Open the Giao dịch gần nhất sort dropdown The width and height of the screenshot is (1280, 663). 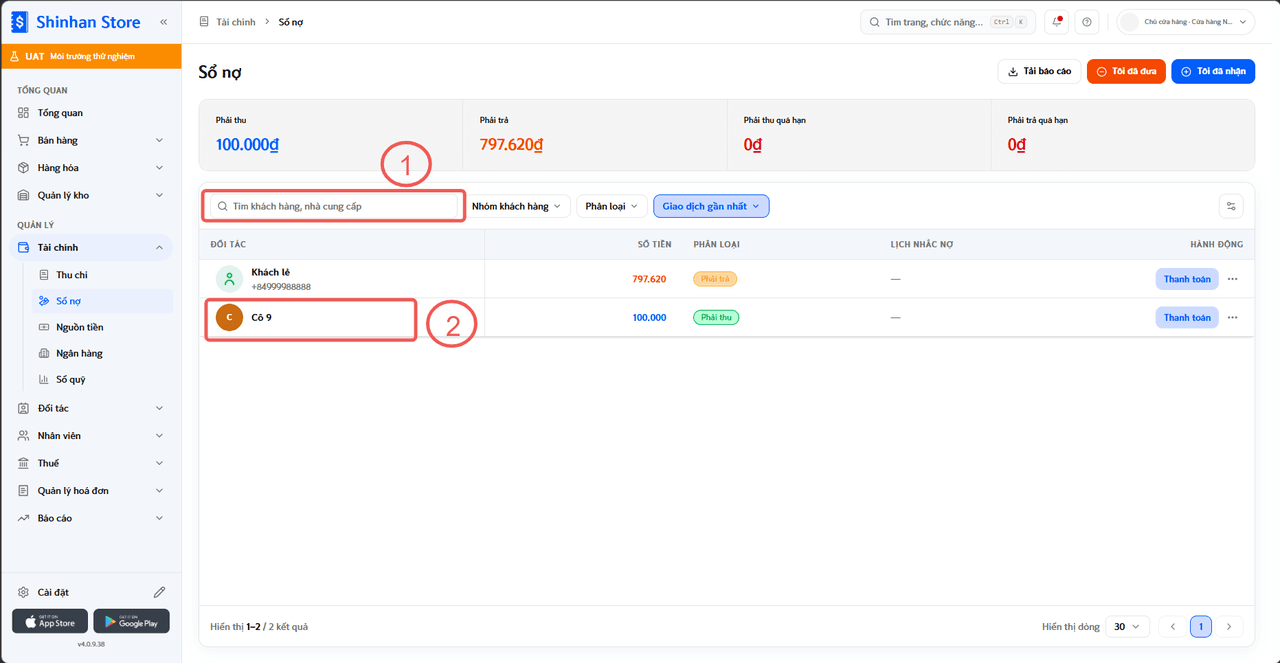click(x=711, y=206)
